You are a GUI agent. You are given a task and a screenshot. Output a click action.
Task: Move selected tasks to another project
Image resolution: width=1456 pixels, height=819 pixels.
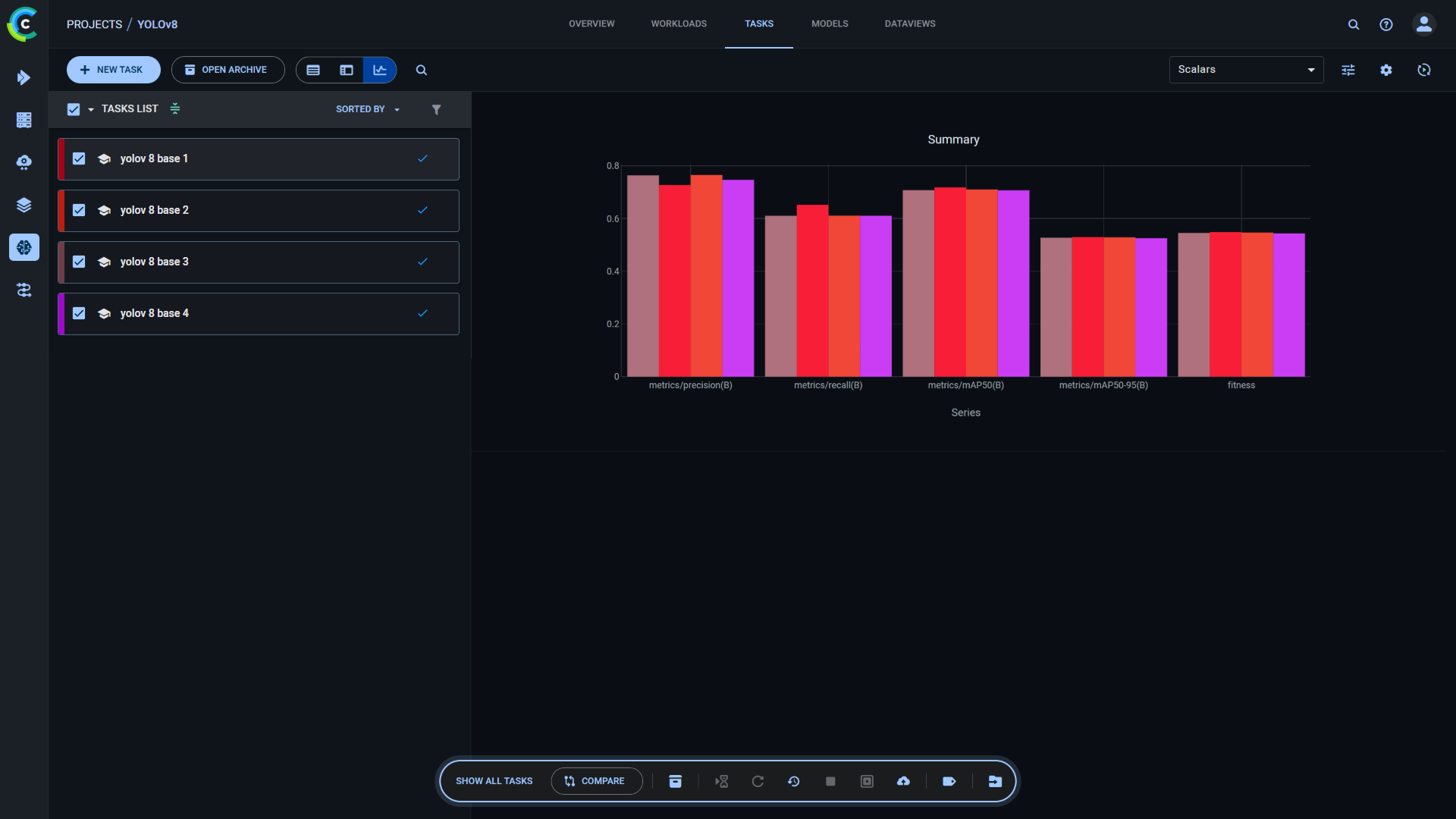[x=995, y=781]
